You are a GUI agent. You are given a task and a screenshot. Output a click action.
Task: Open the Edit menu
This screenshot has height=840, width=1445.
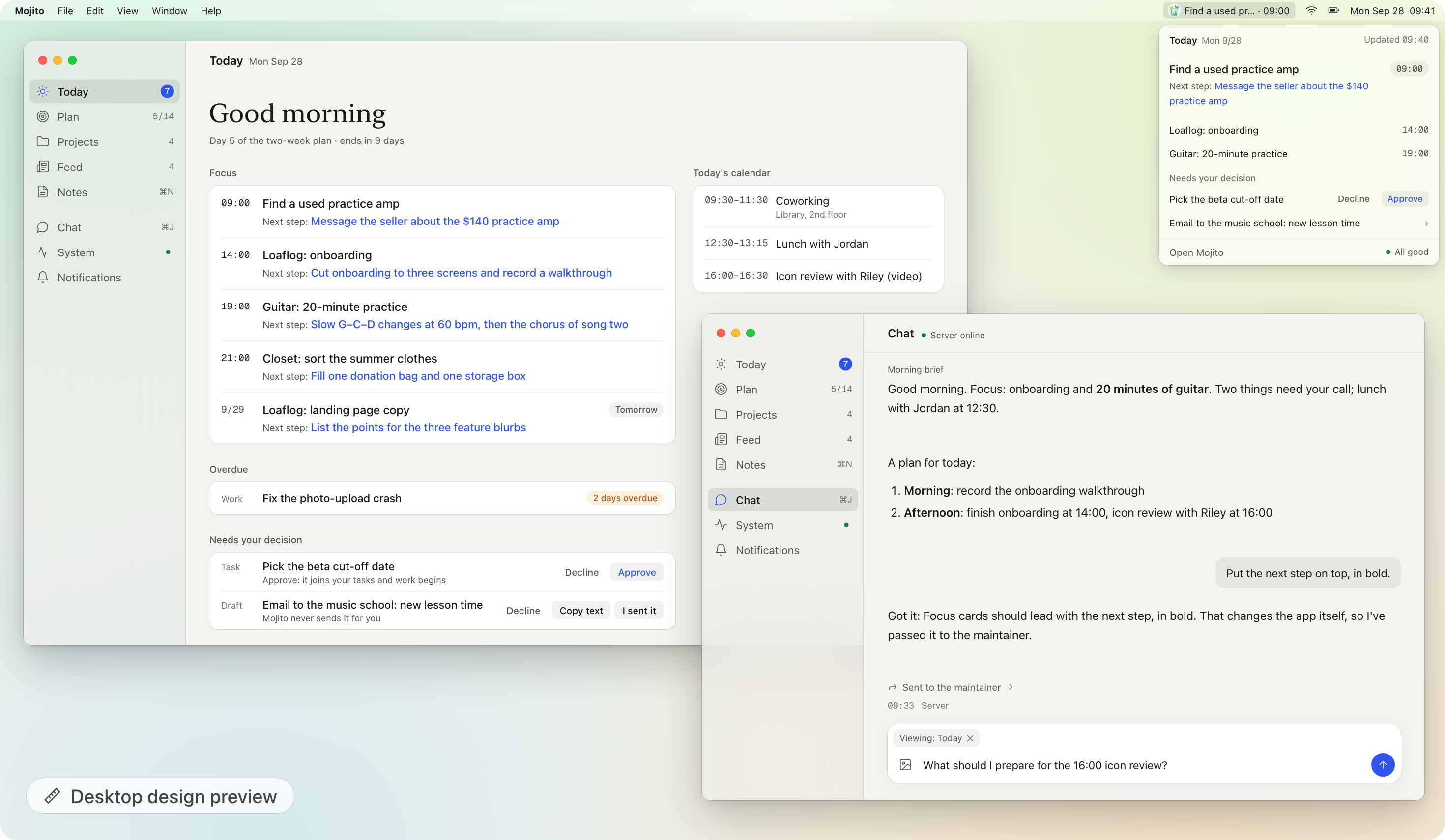click(x=94, y=10)
